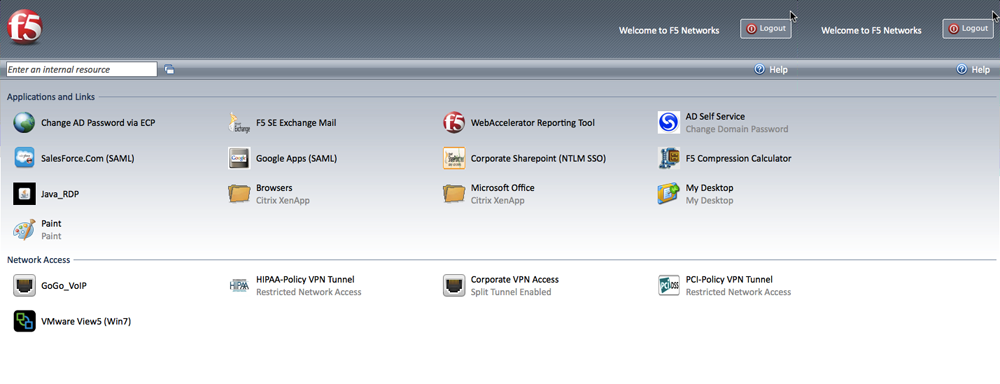Viewport: 1000px width, 384px height.
Task: Open the AD Self Service icon
Action: [x=668, y=122]
